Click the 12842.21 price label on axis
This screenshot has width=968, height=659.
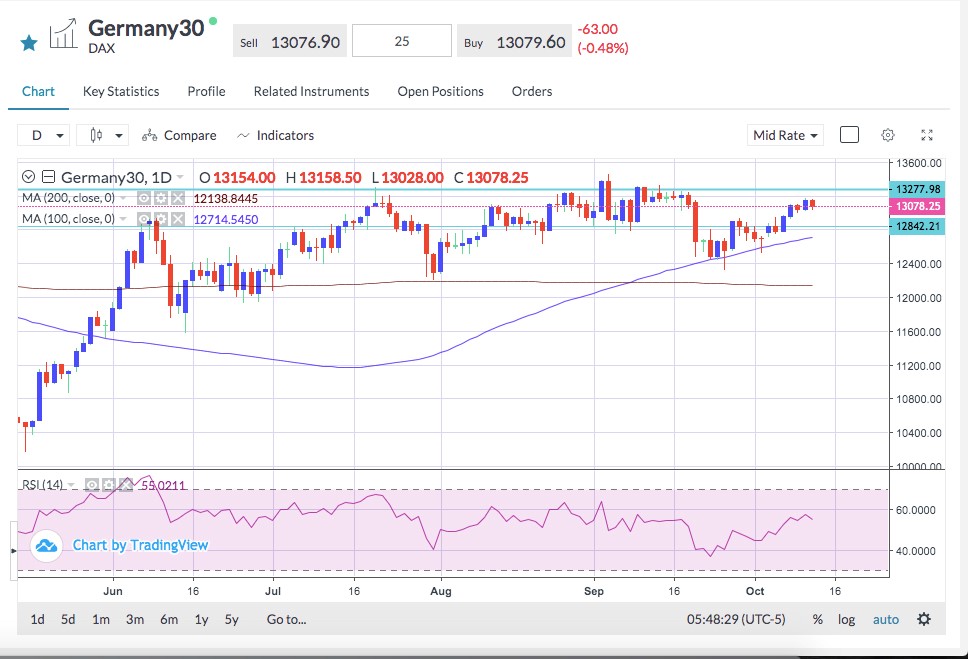[x=917, y=226]
